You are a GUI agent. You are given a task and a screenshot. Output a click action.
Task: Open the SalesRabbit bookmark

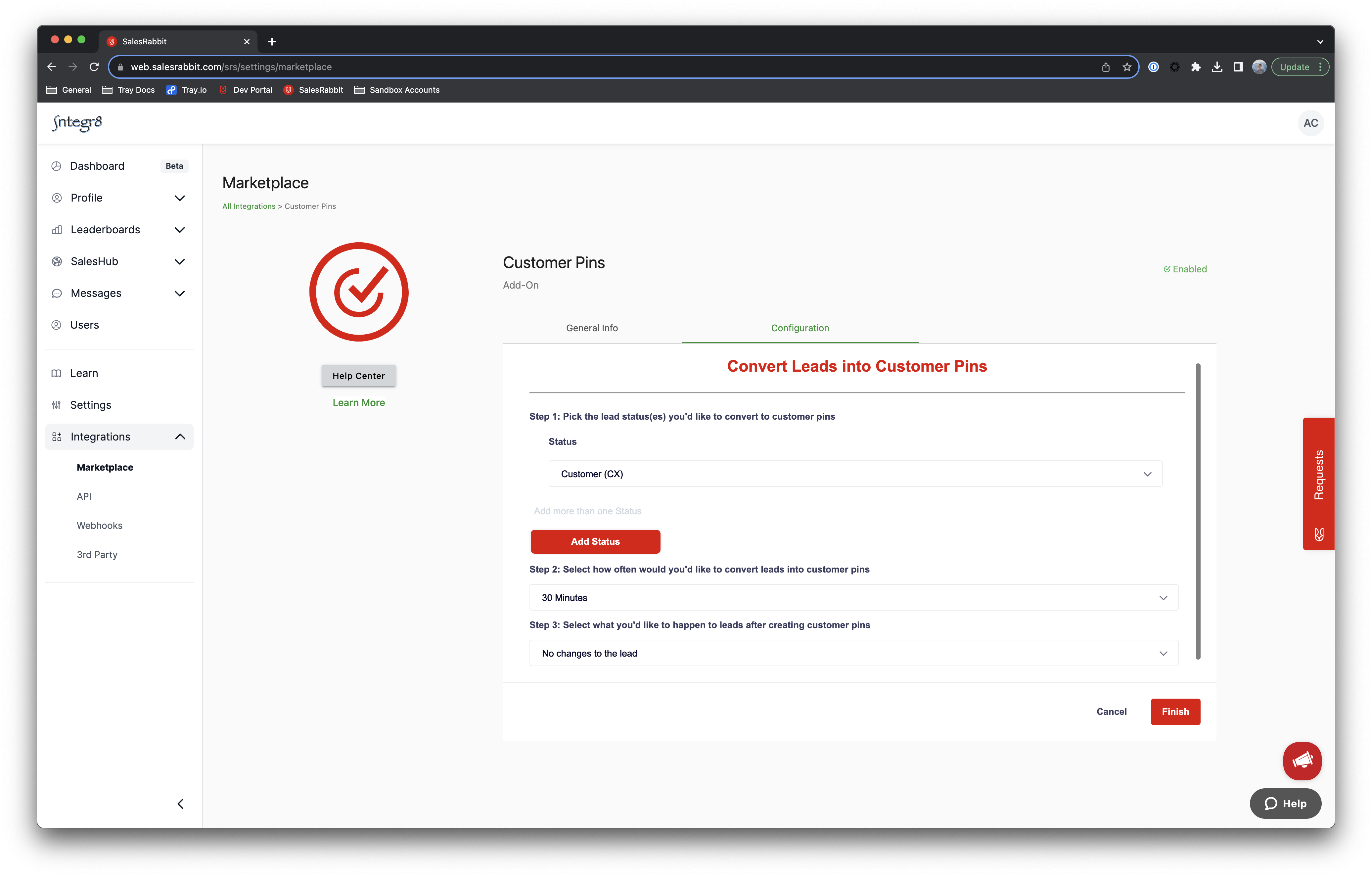[x=313, y=89]
